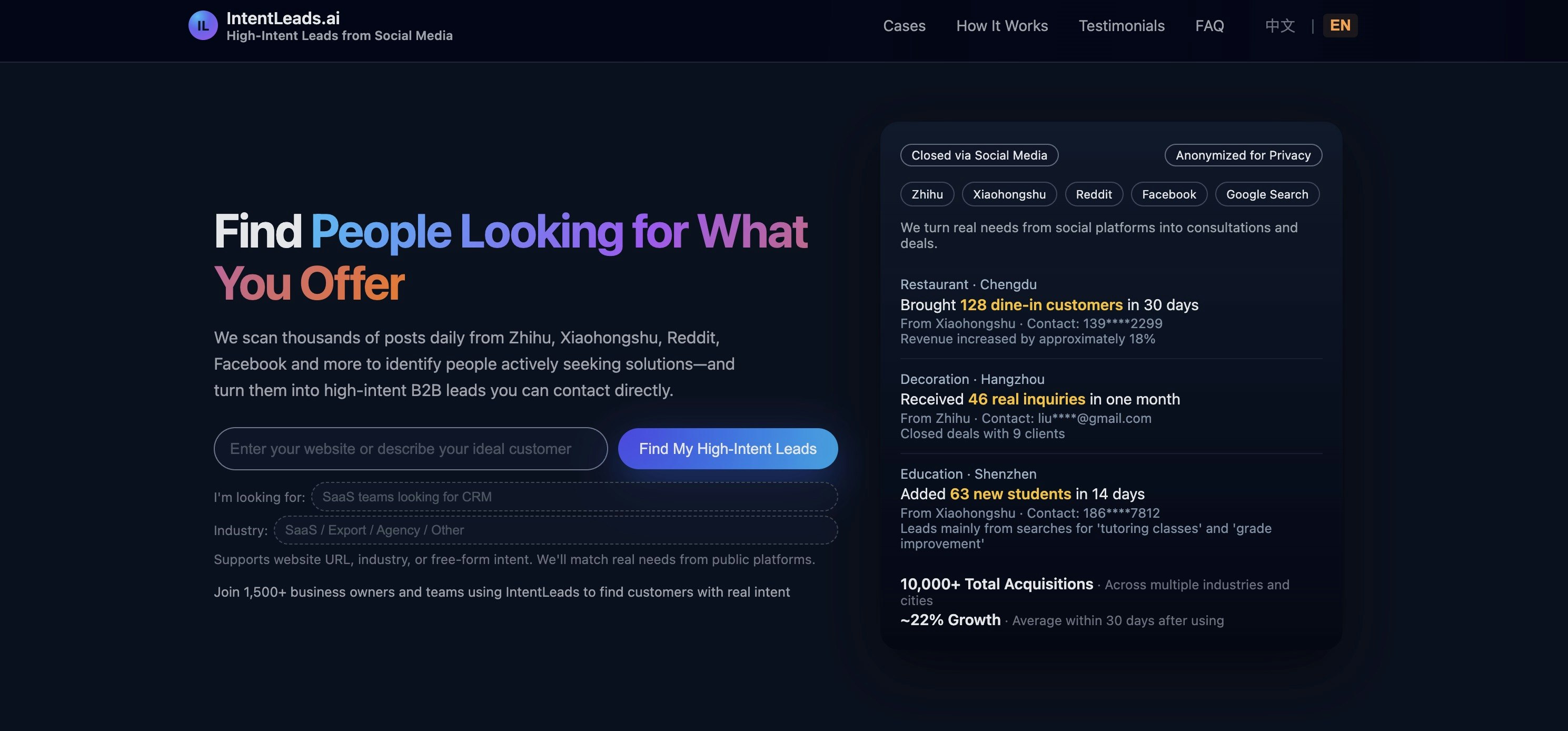
Task: Click the '128 dine-in customers' highlighted stat
Action: coord(1041,304)
